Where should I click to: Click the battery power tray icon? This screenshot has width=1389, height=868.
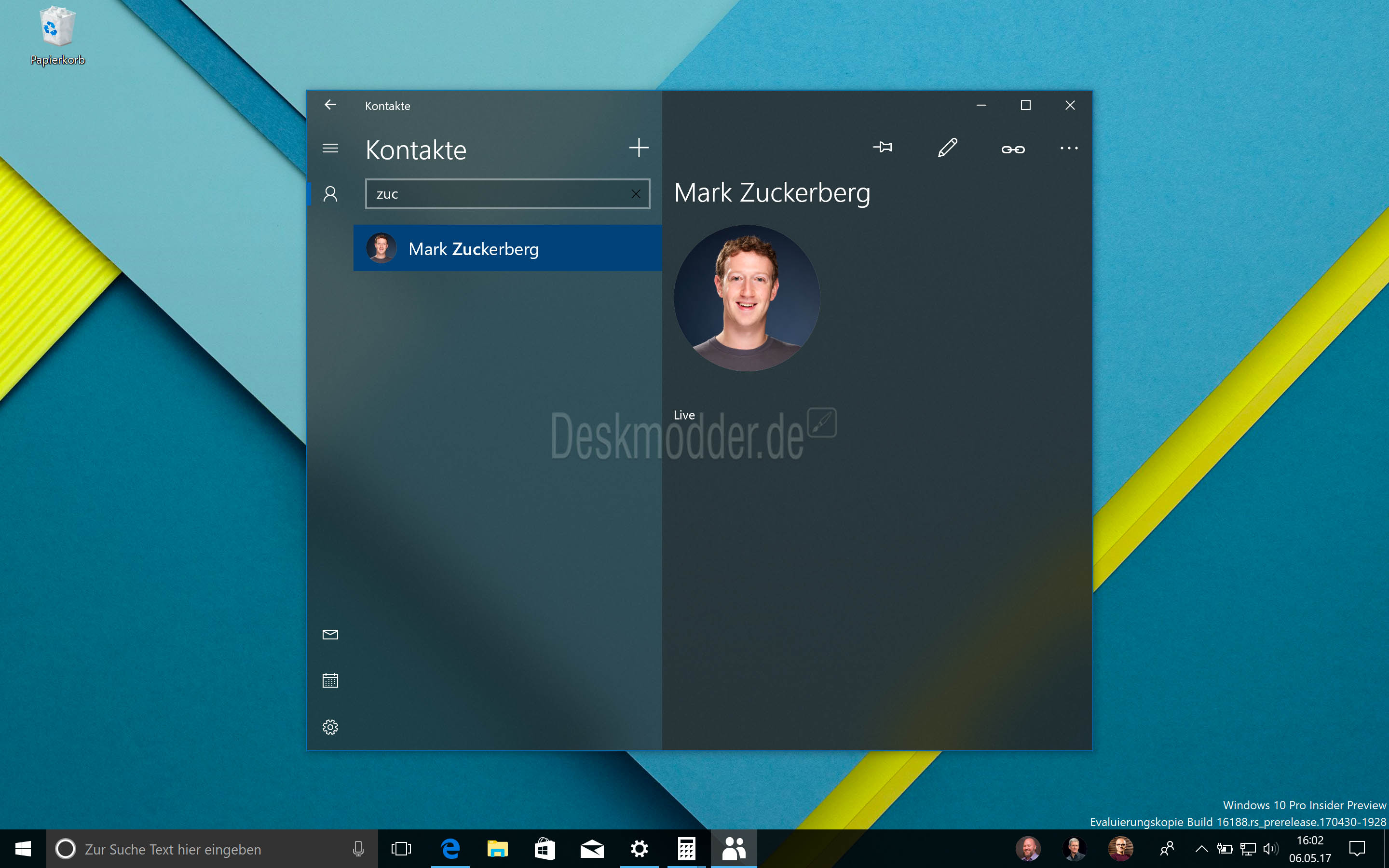[1224, 849]
